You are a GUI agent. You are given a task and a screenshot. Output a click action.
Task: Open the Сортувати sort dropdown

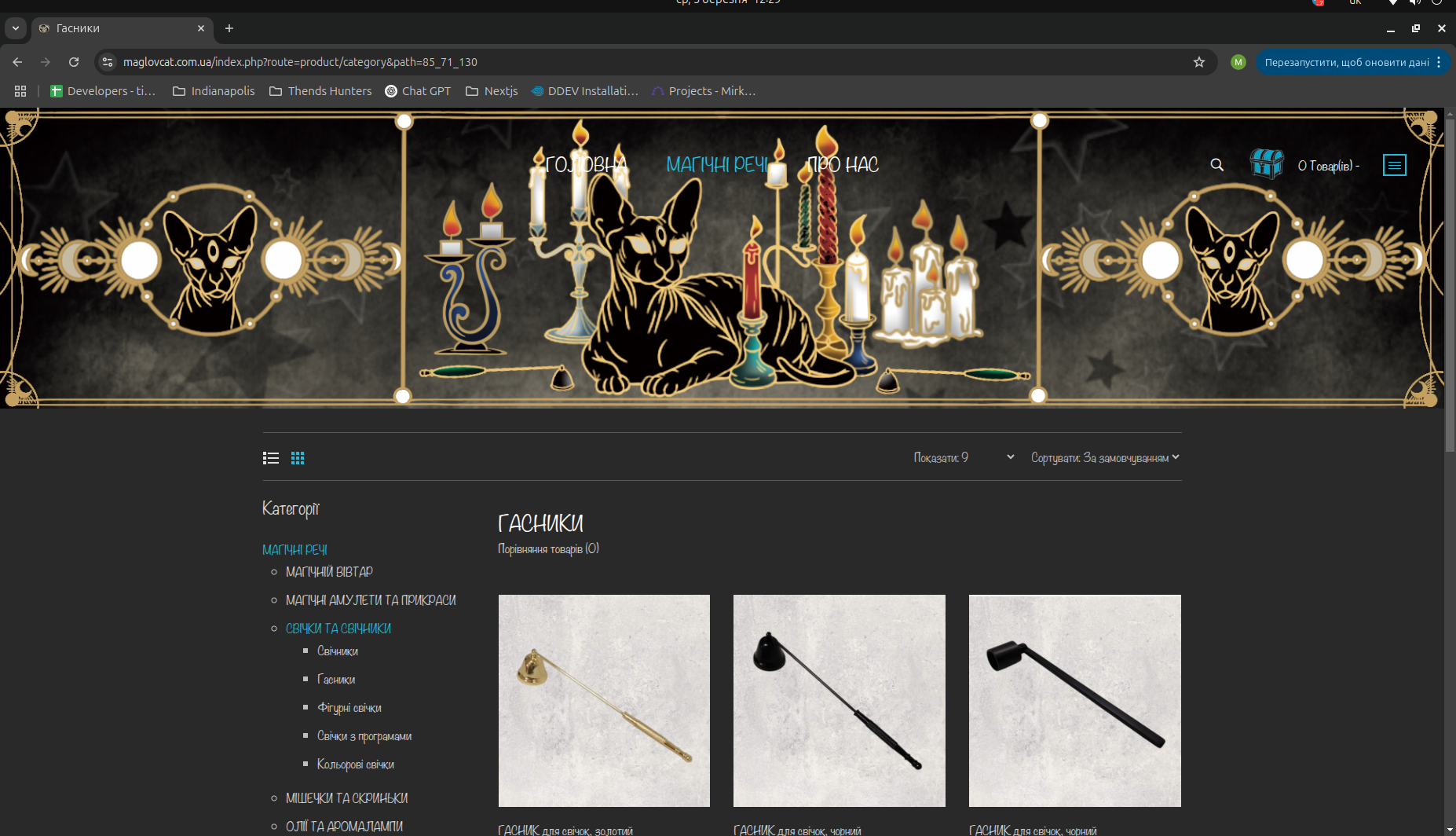(1104, 457)
